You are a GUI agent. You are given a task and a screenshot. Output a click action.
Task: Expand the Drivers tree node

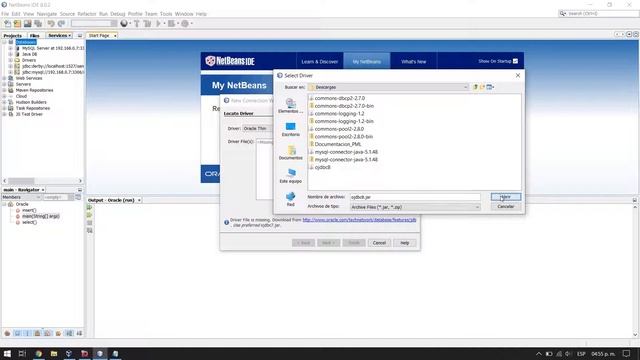[x=11, y=60]
